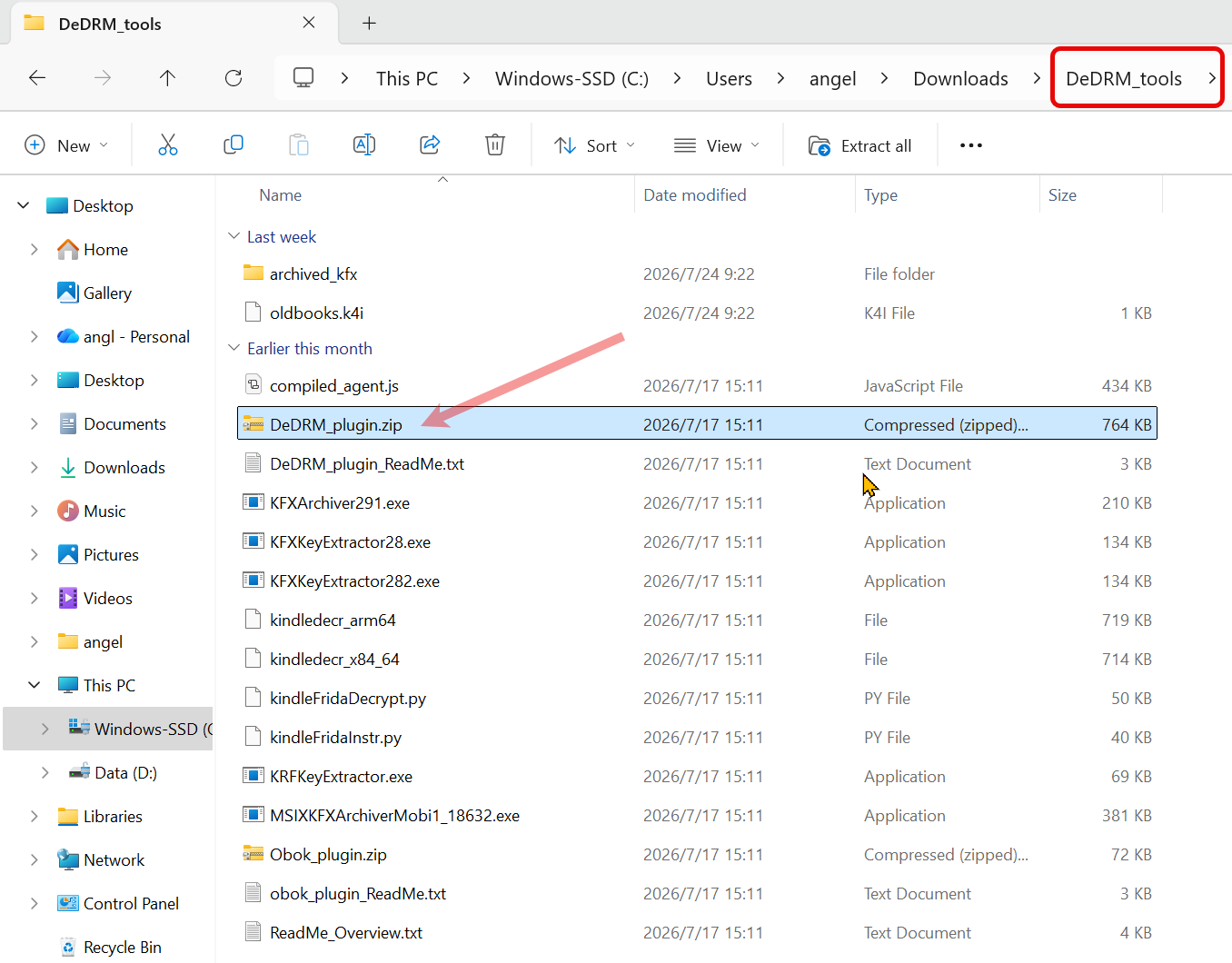Click the Network icon in sidebar
Screen dimensions: 1232x963
tap(68, 859)
